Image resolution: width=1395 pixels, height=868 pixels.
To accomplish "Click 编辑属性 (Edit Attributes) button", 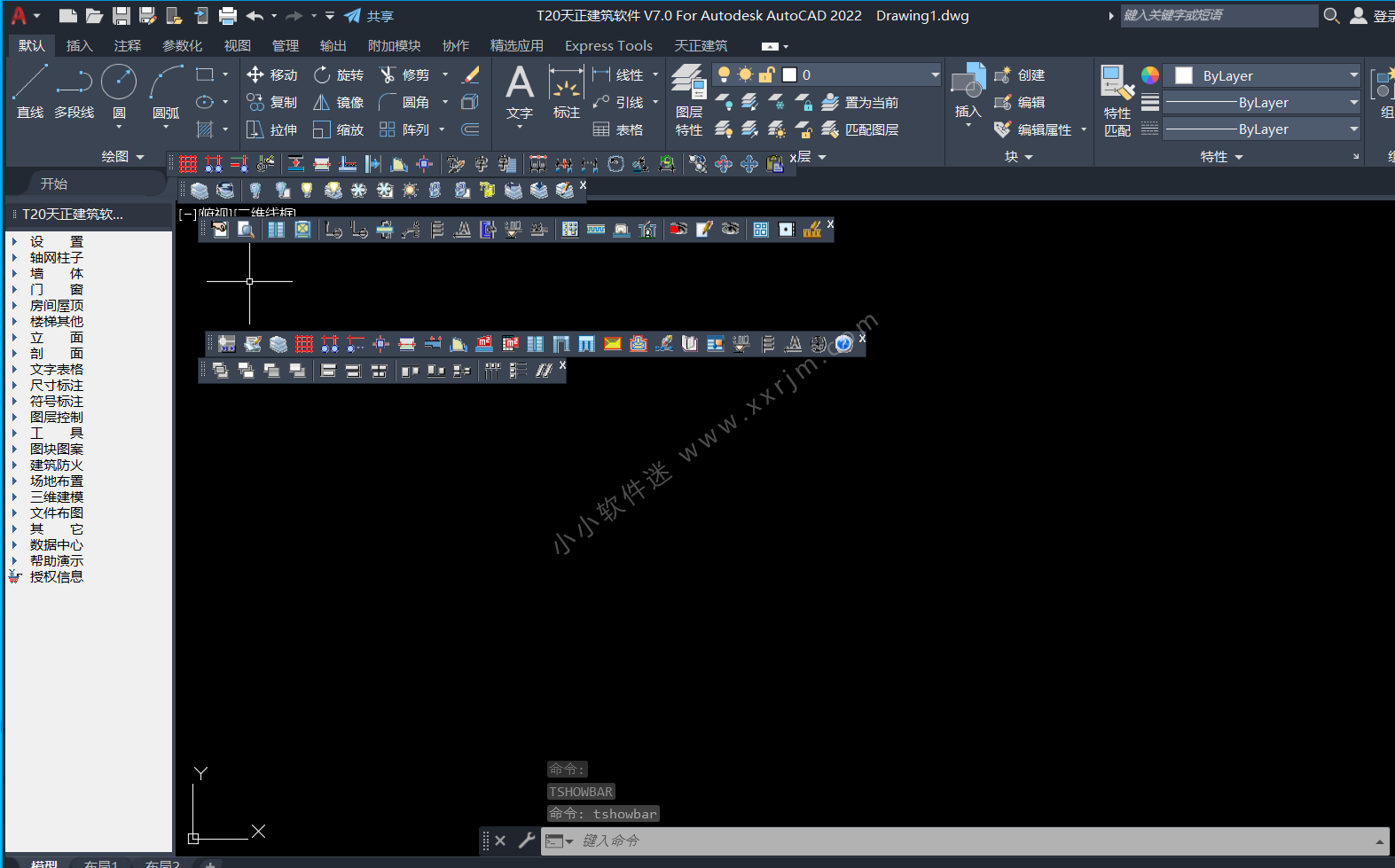I will (1032, 129).
